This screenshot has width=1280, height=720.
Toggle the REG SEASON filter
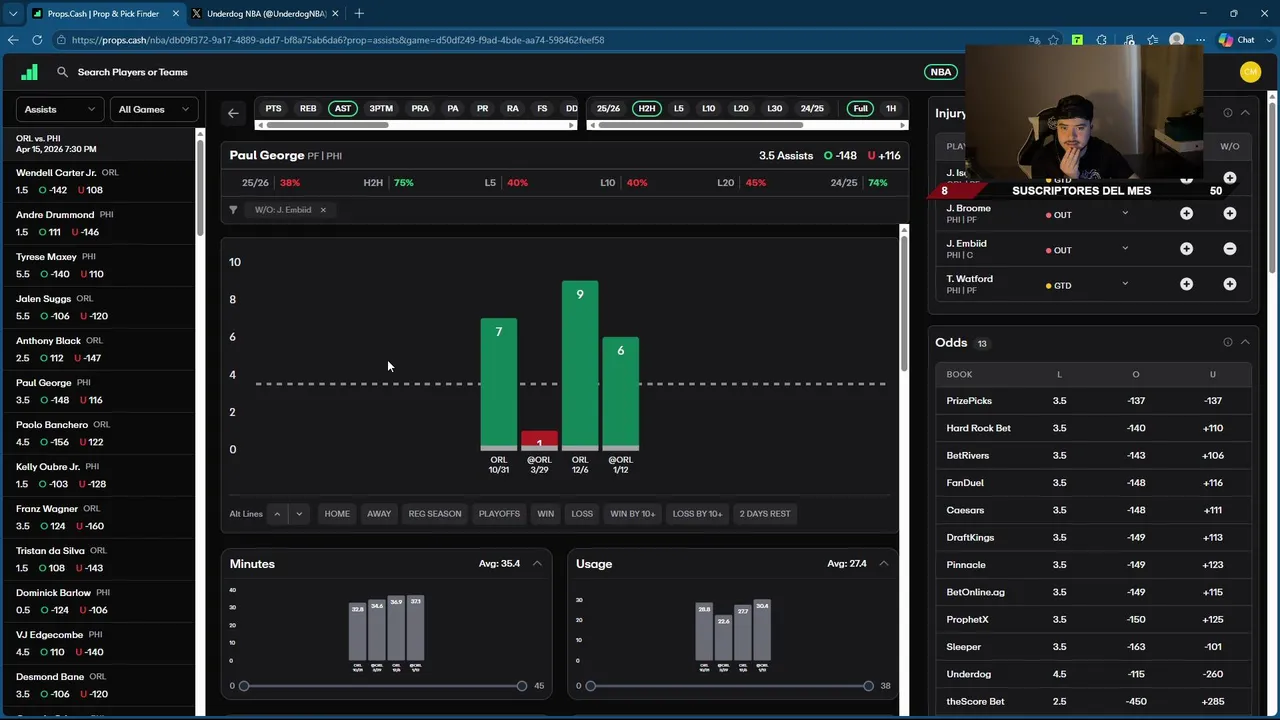click(x=435, y=514)
